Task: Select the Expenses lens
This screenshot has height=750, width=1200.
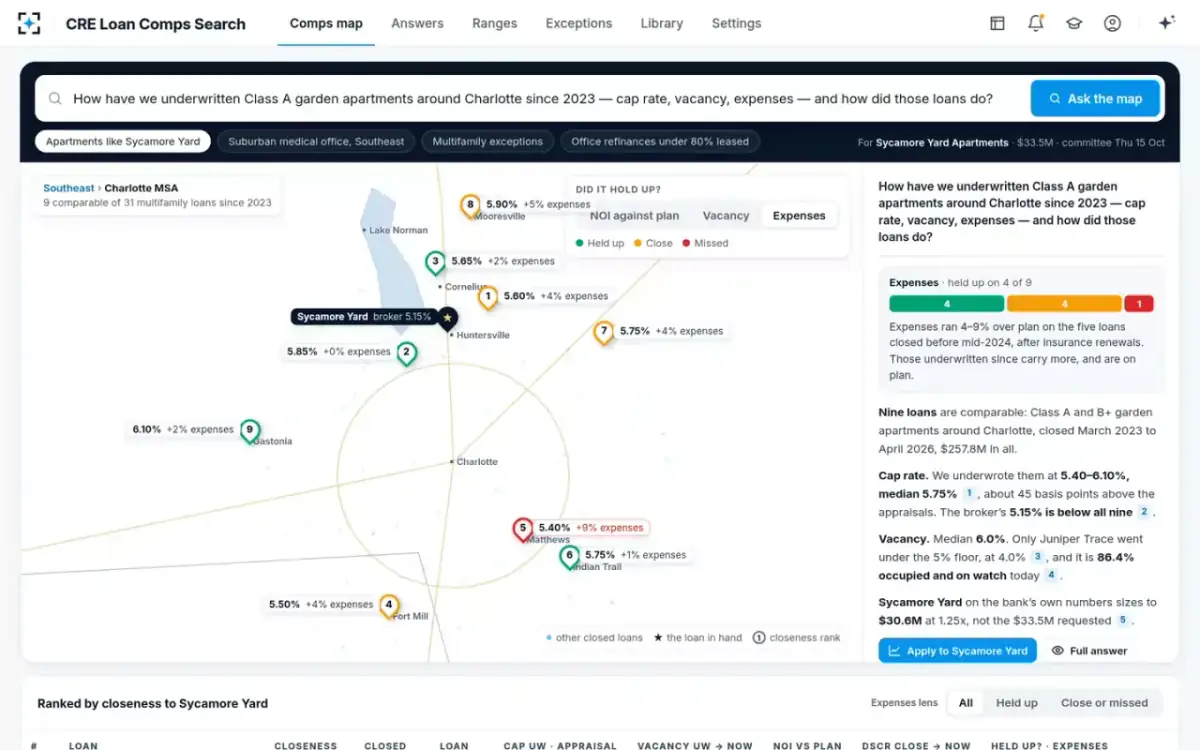Action: tap(799, 215)
